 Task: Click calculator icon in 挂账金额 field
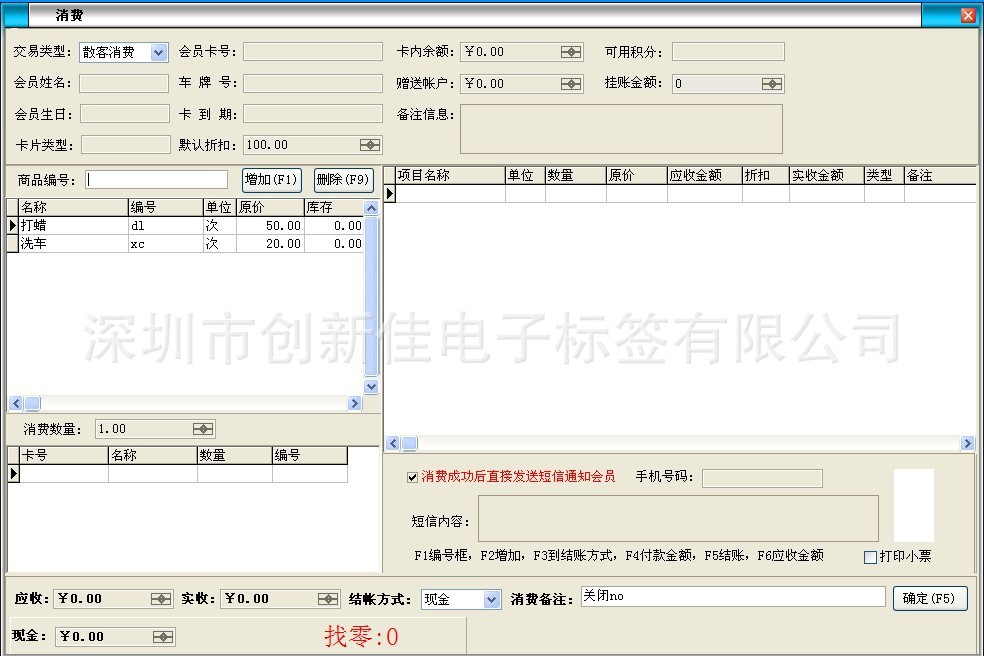(x=771, y=84)
